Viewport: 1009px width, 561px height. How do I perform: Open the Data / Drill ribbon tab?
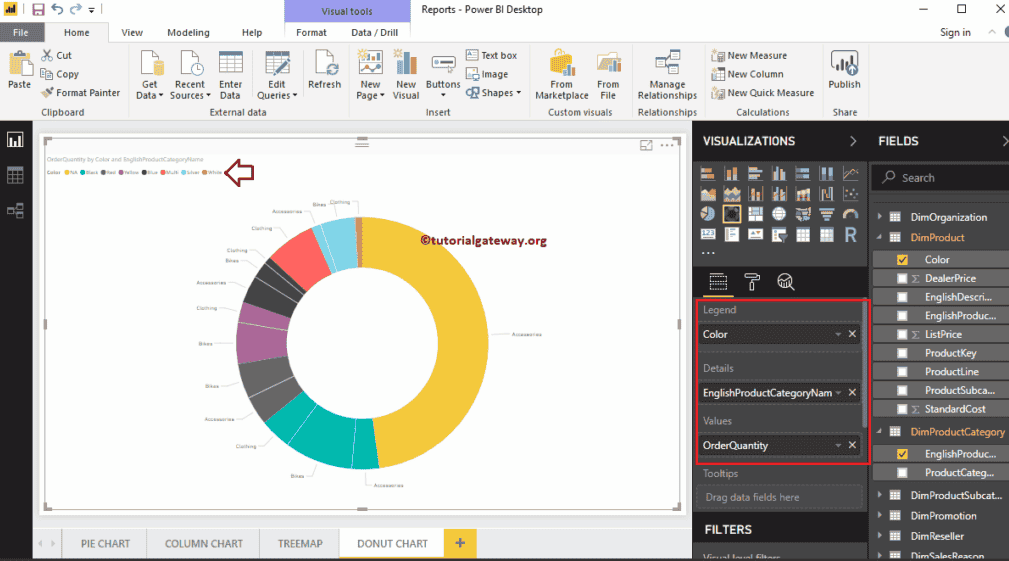(375, 32)
